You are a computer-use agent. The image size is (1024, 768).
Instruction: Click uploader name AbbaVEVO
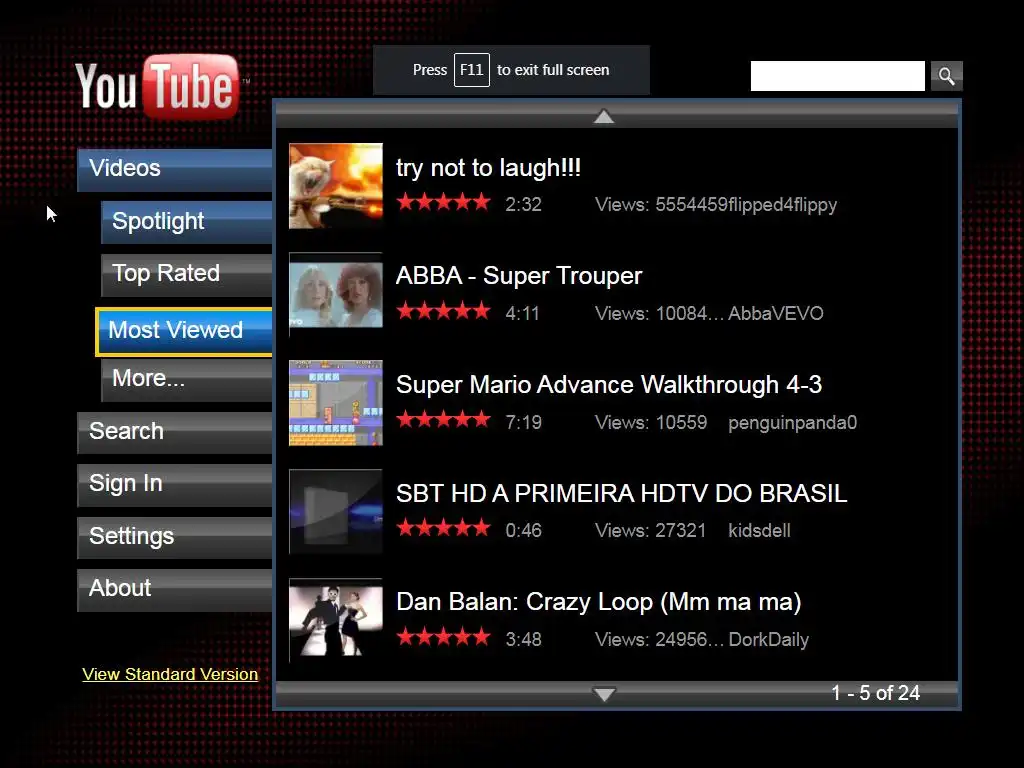(x=776, y=313)
